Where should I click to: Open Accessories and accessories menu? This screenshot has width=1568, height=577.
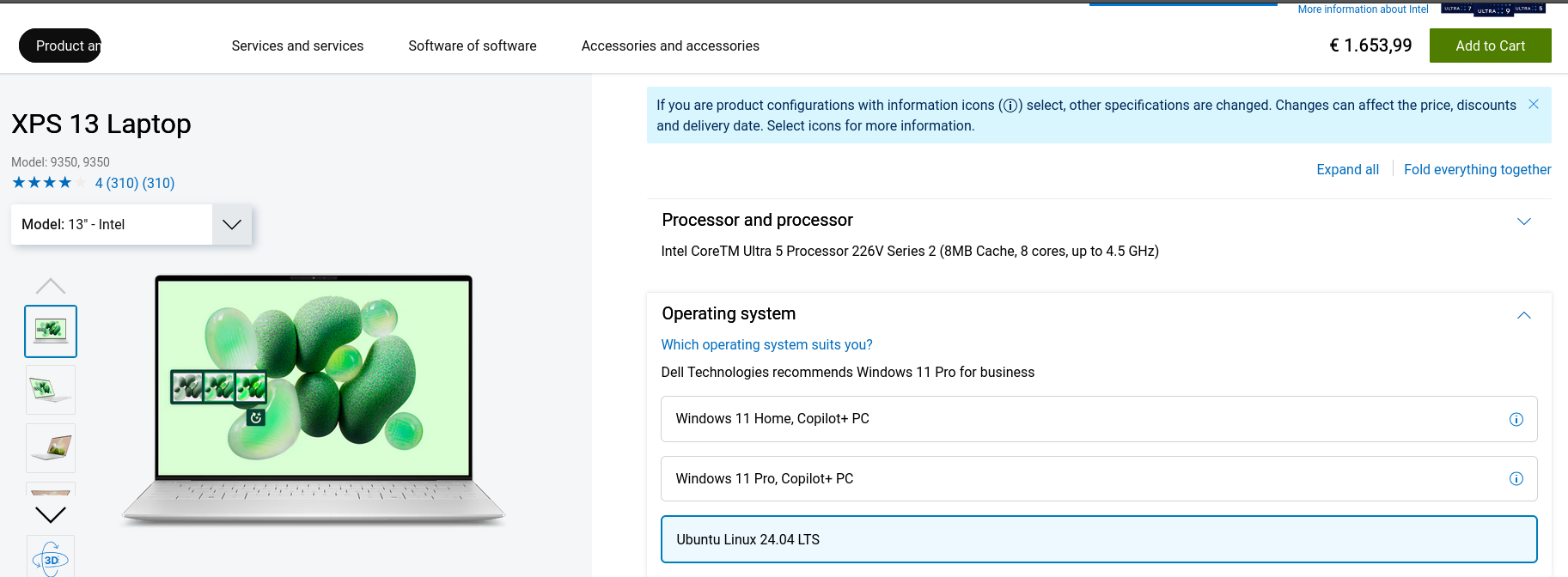click(x=670, y=46)
